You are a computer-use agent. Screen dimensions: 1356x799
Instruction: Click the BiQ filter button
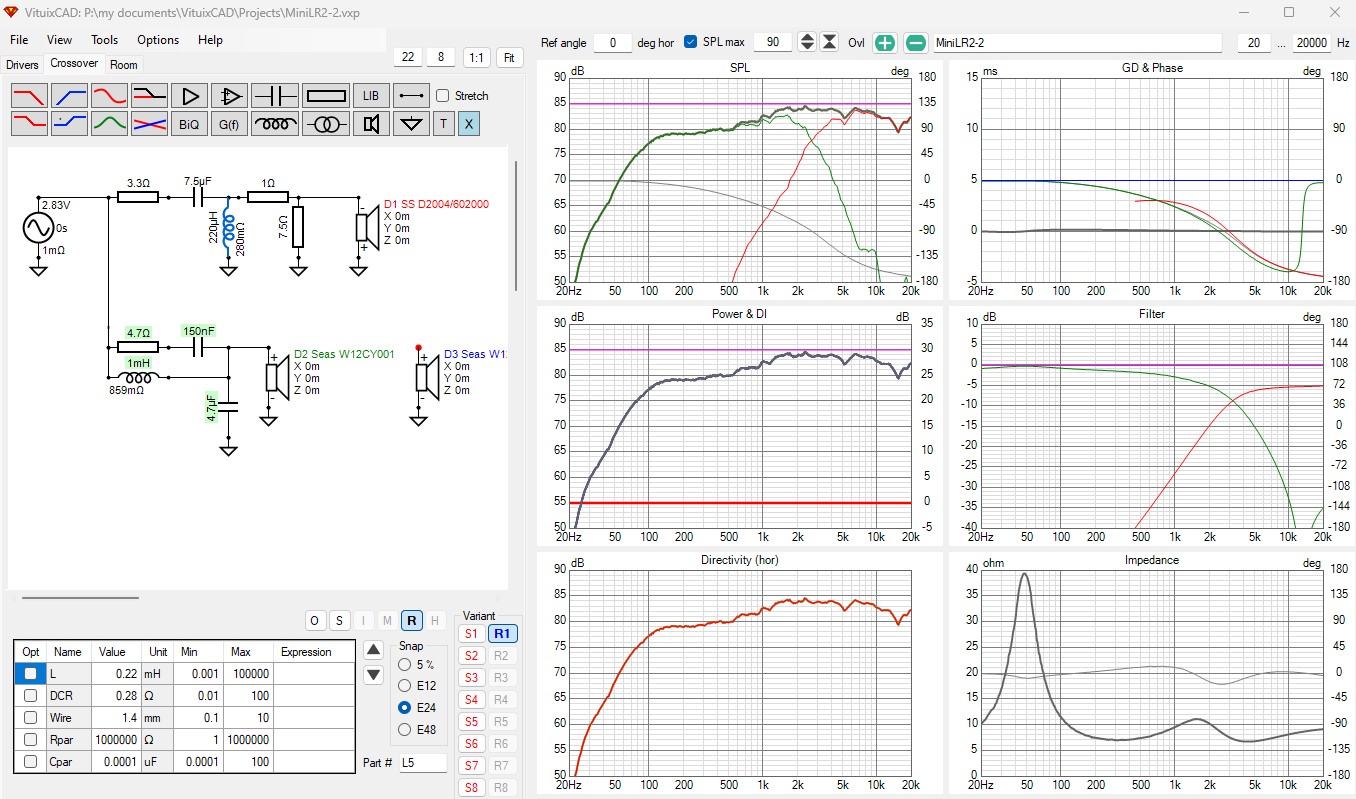[189, 124]
